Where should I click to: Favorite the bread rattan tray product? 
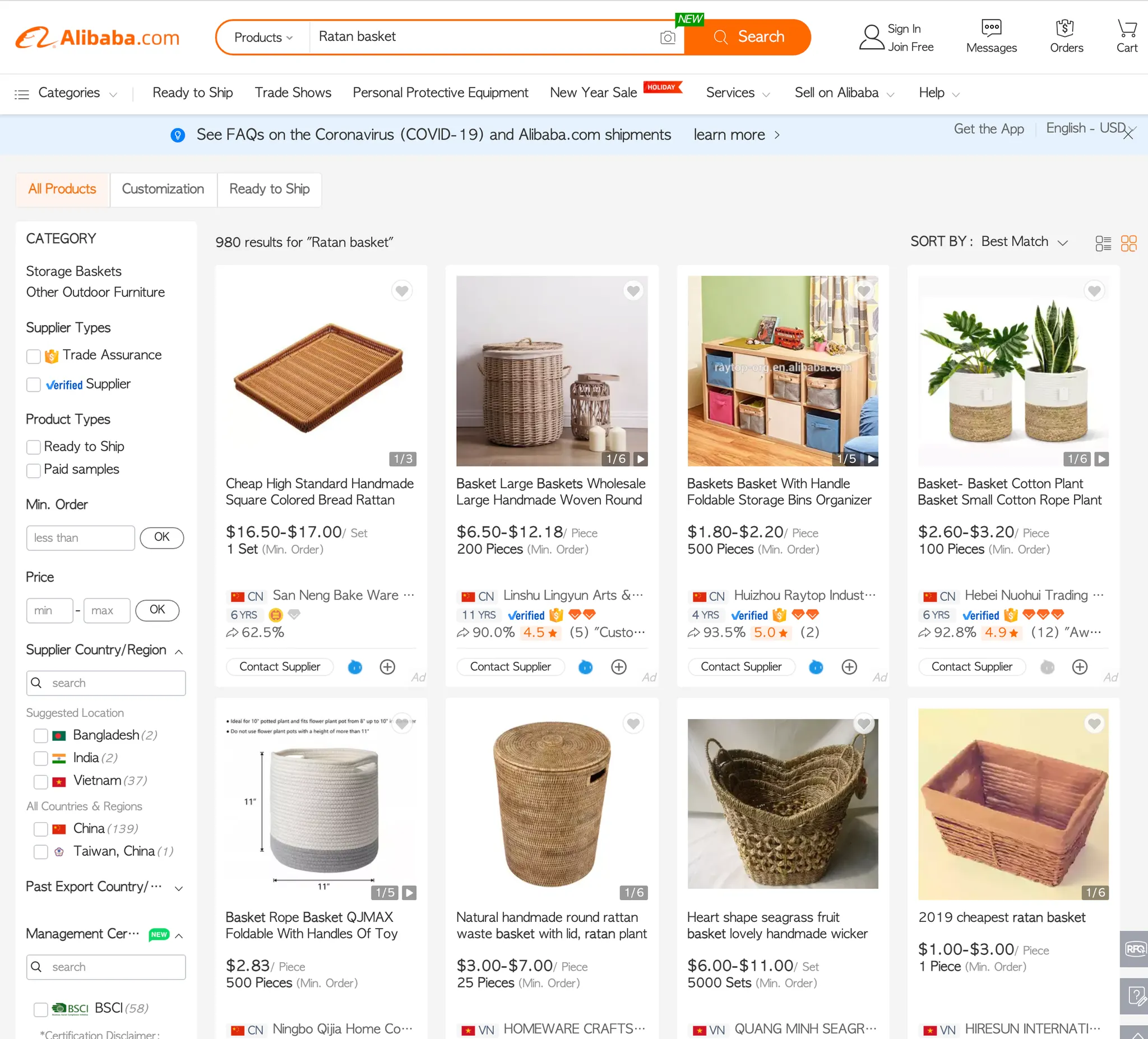pos(402,291)
